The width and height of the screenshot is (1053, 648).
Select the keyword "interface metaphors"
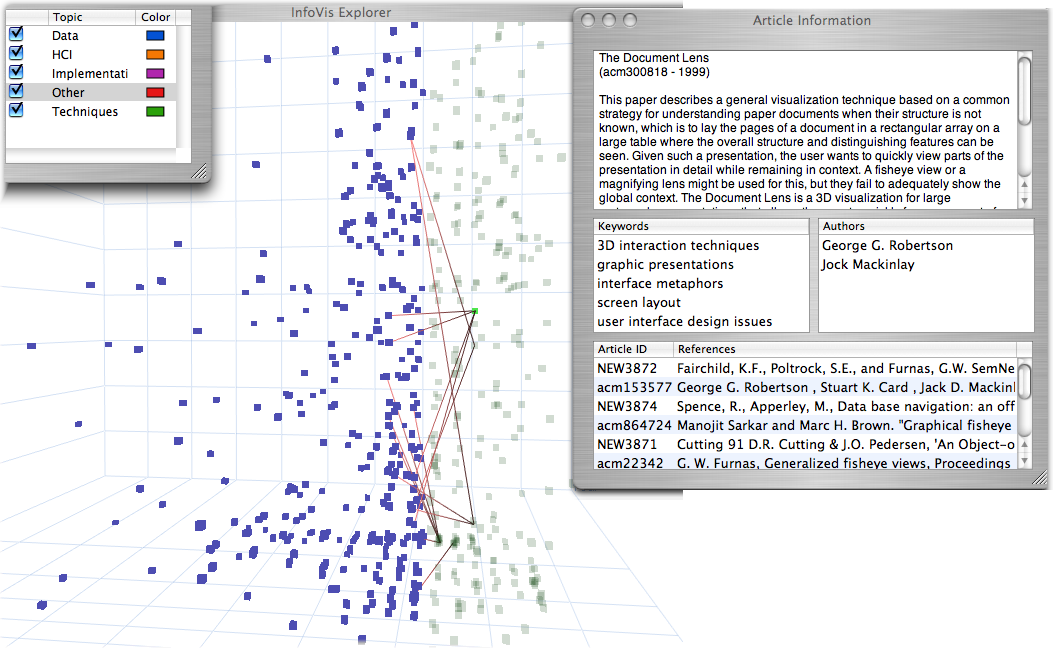click(x=662, y=284)
